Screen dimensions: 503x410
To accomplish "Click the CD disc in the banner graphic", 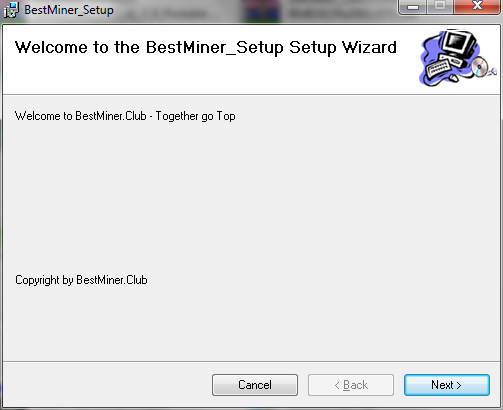I will pos(479,67).
